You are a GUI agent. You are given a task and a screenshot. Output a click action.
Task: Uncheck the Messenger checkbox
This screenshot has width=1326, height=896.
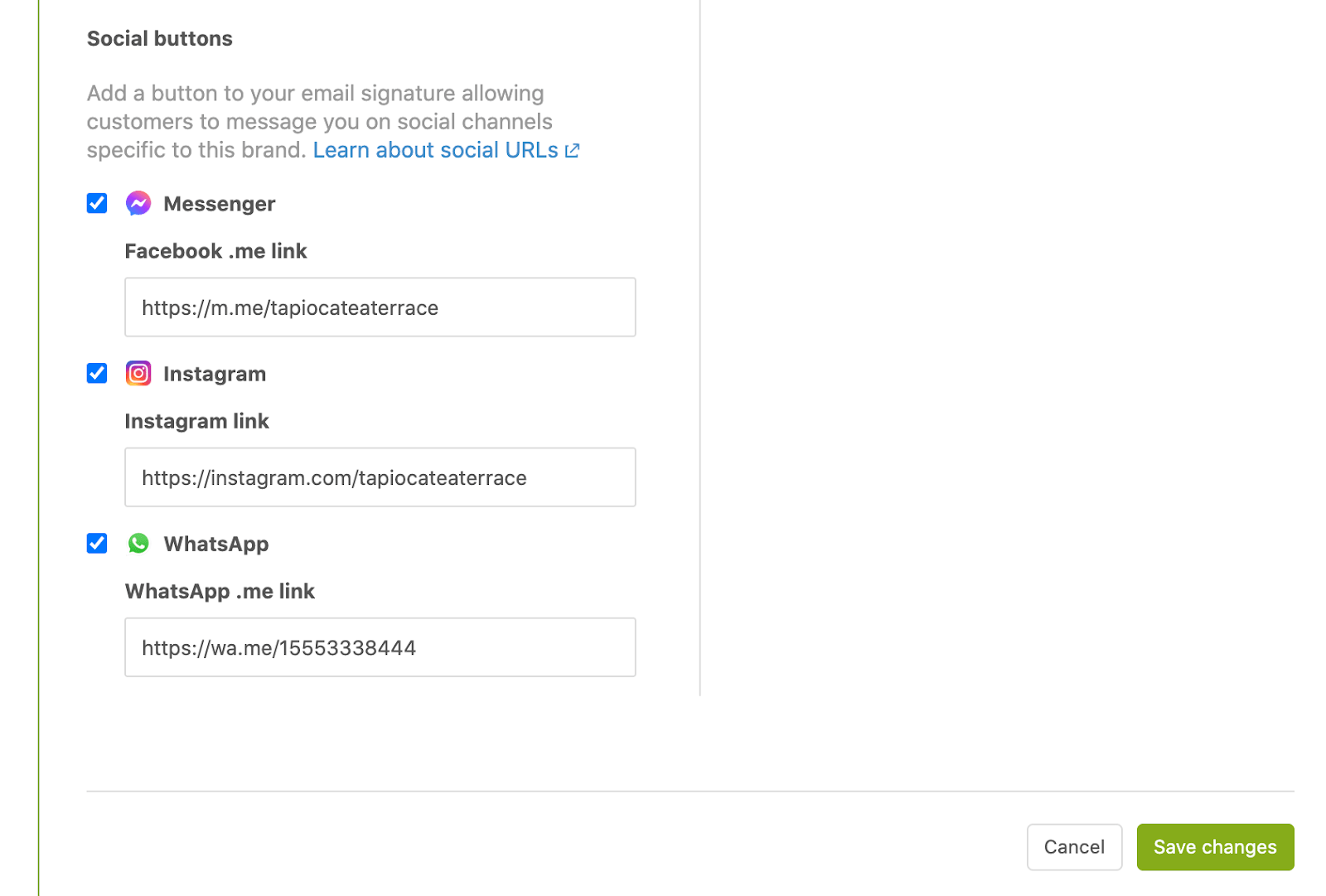[x=97, y=203]
